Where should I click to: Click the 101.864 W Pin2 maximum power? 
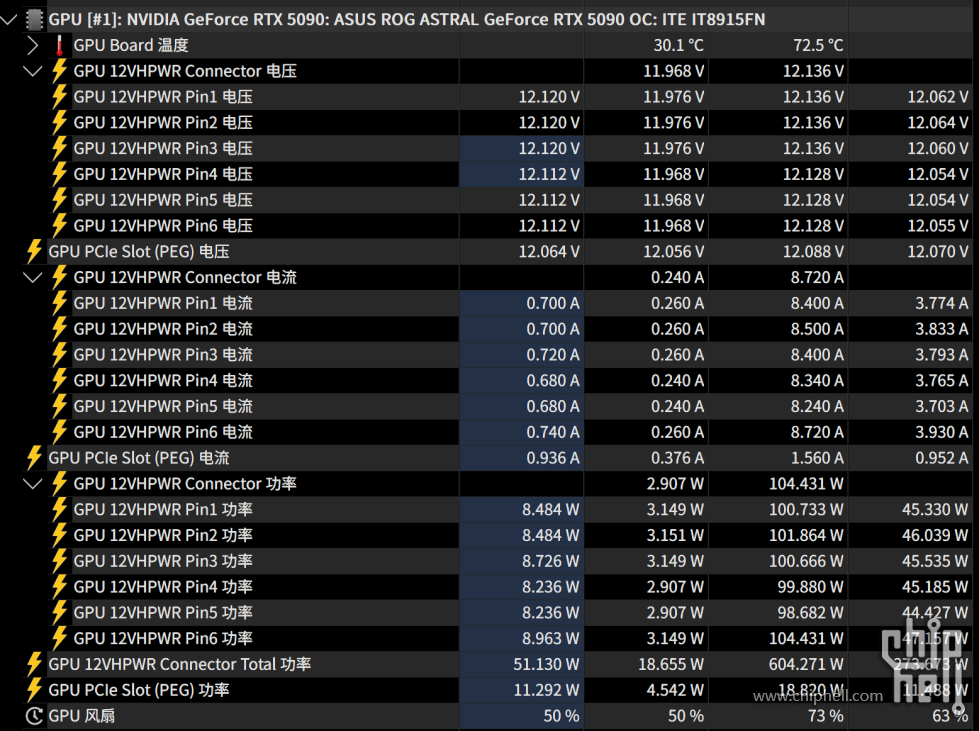pos(806,536)
